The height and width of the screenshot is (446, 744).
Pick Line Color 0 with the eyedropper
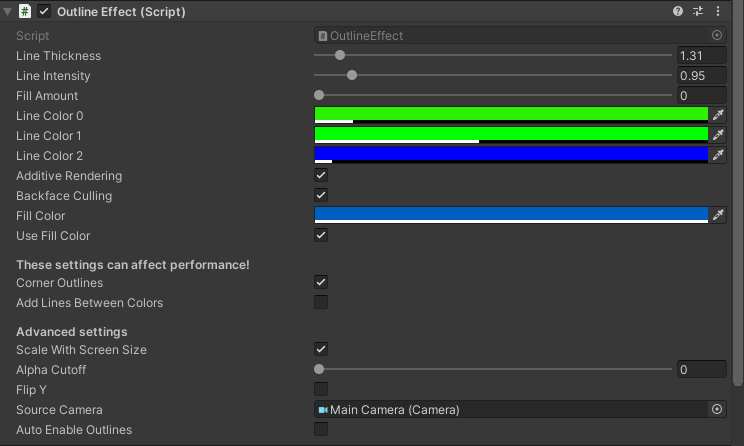718,115
